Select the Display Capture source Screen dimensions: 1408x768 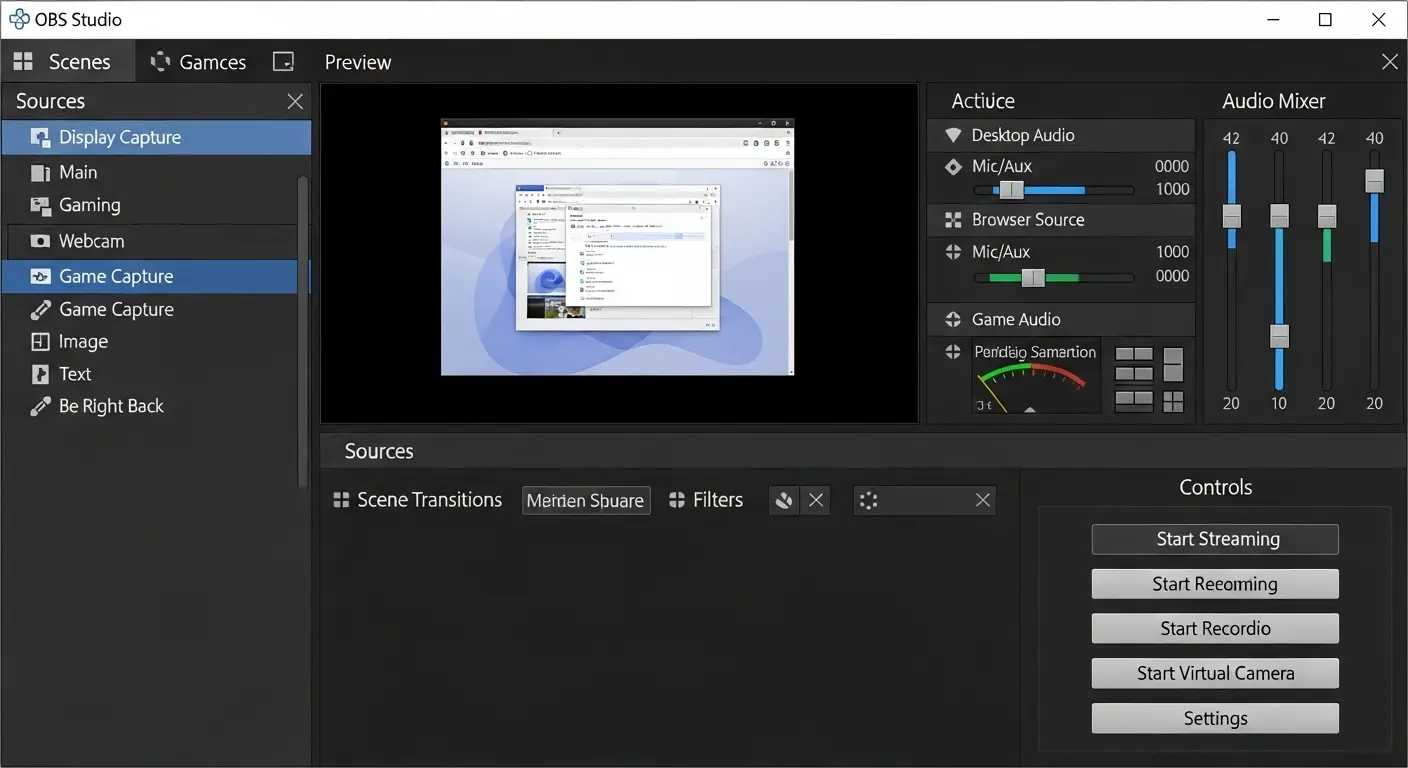[156, 138]
